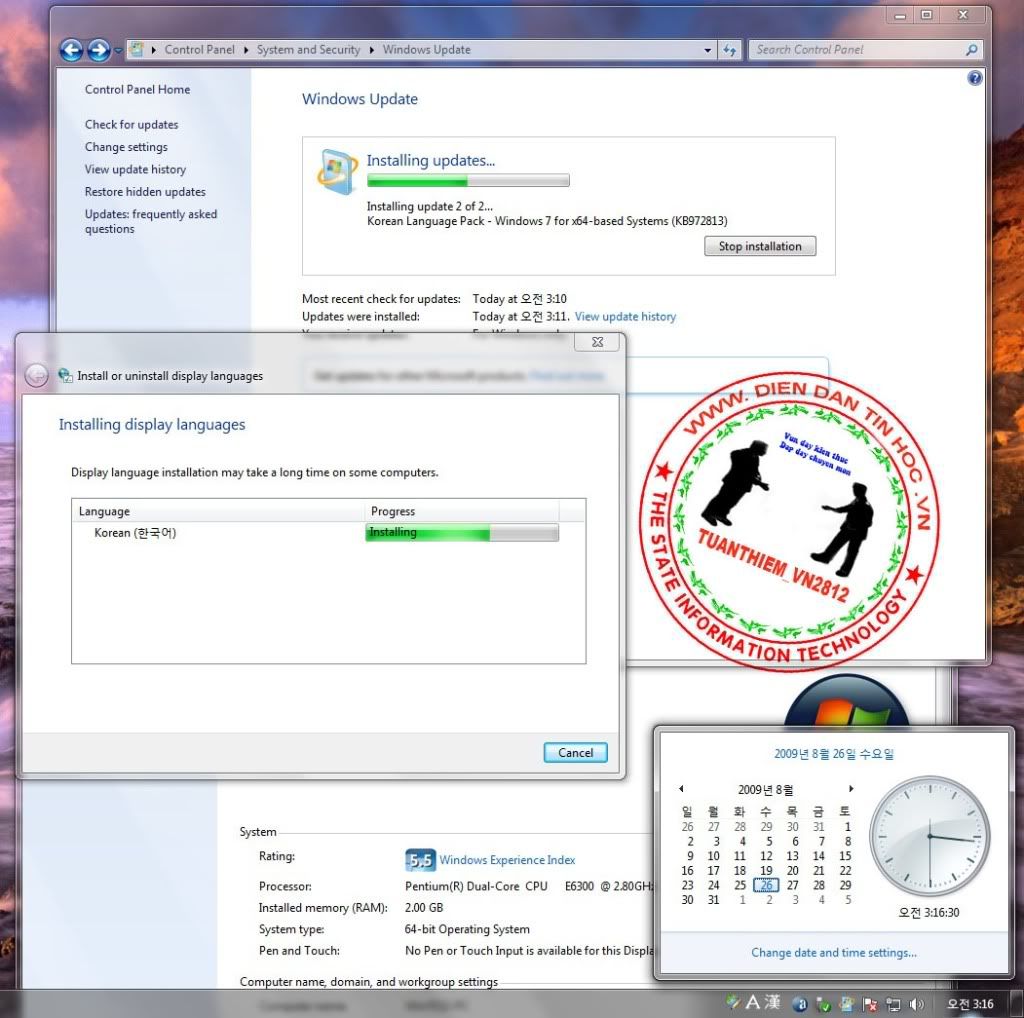This screenshot has width=1024, height=1018.
Task: Click the green check mark tray icon
Action: tap(823, 1004)
